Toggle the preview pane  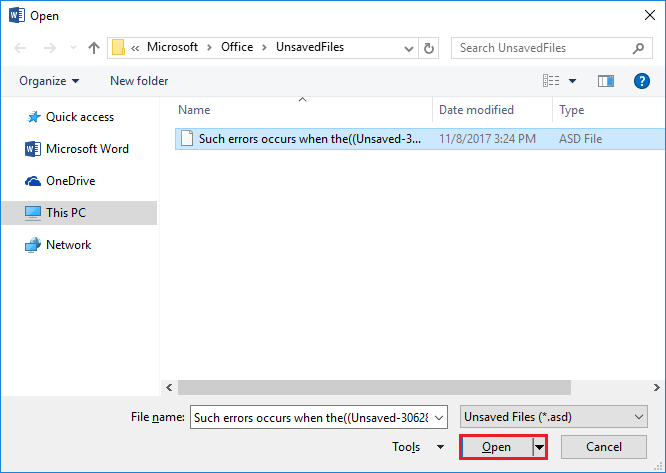[x=606, y=81]
